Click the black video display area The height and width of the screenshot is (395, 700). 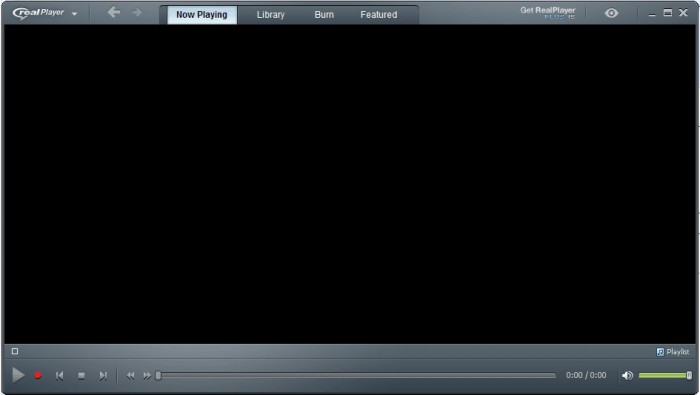350,184
